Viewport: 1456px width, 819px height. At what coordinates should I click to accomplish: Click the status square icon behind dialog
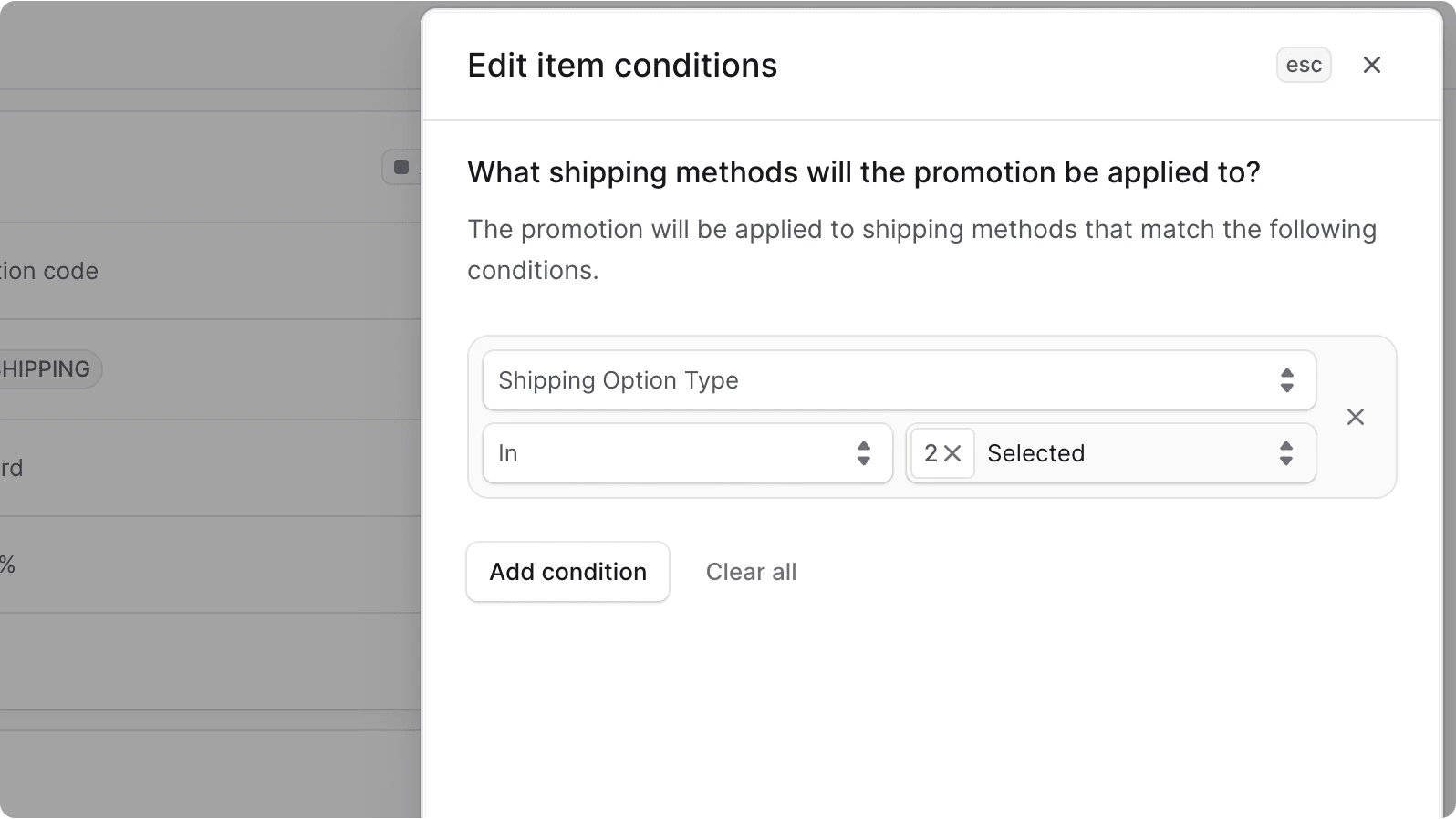click(x=401, y=167)
